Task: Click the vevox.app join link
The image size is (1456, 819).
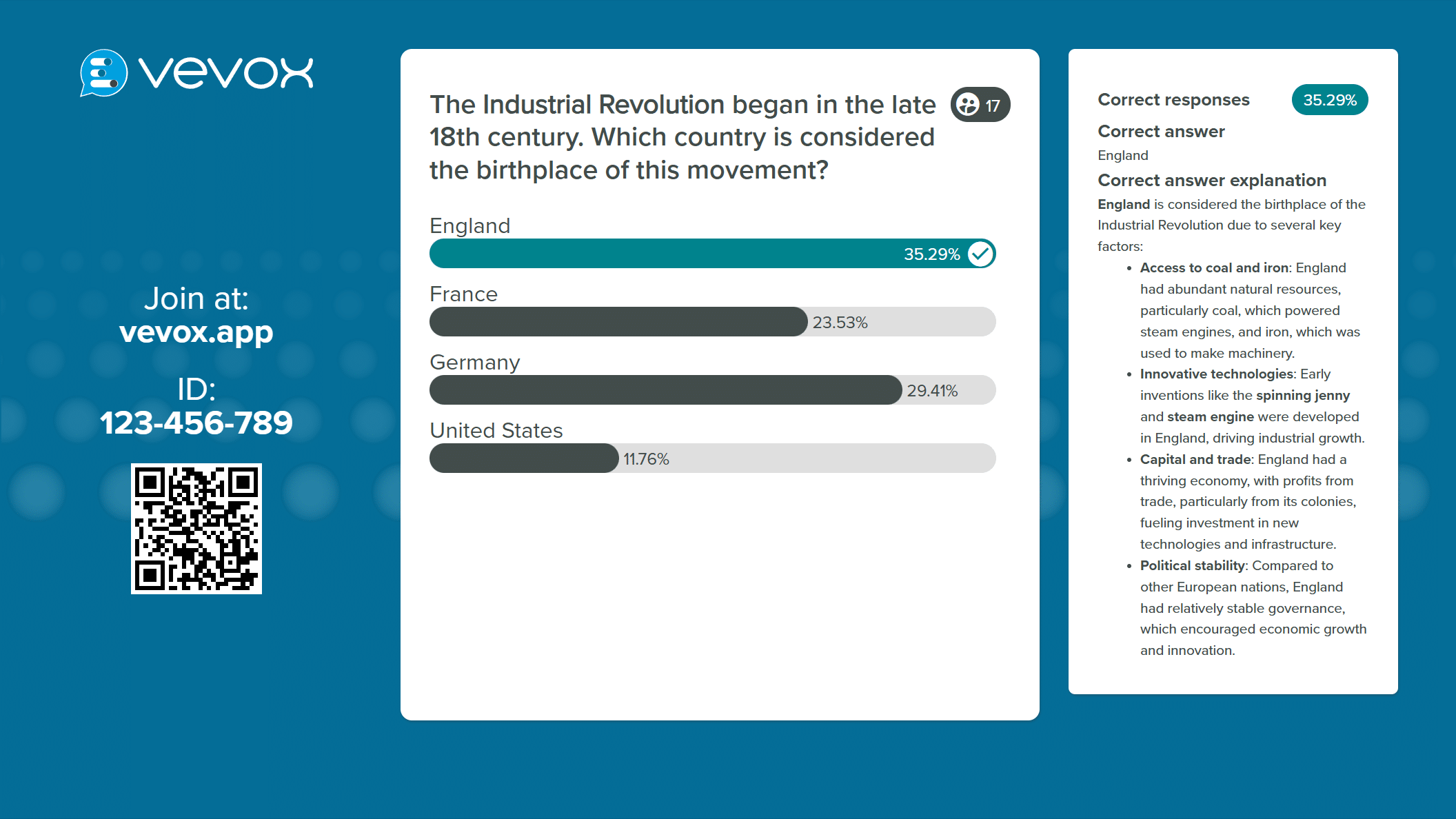Action: pyautogui.click(x=196, y=332)
